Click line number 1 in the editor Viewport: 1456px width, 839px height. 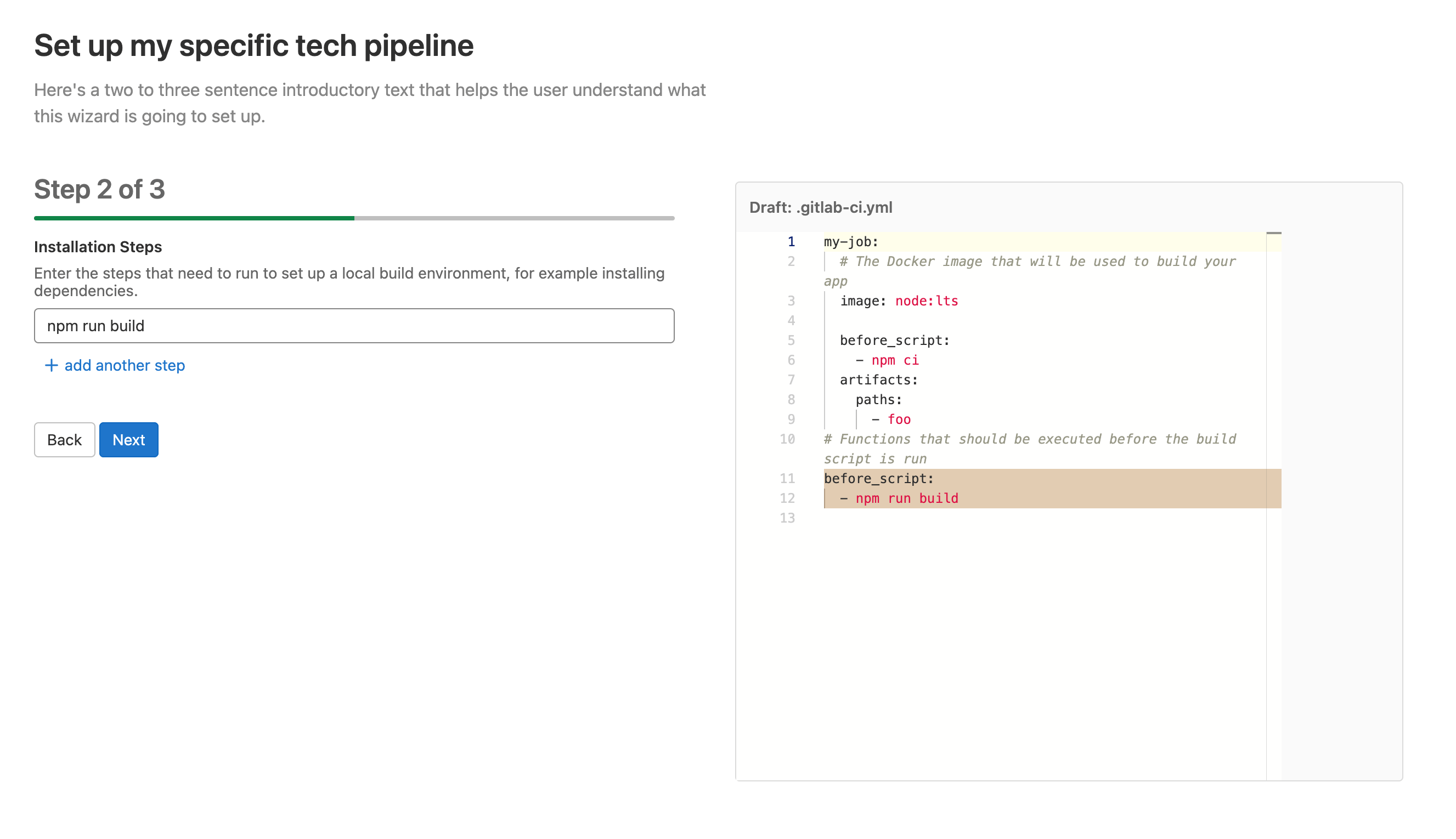coord(791,242)
